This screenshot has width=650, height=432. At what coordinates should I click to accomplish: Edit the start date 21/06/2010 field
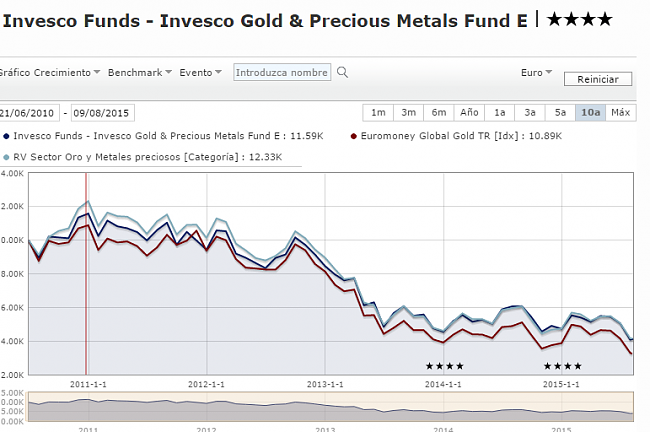(28, 113)
